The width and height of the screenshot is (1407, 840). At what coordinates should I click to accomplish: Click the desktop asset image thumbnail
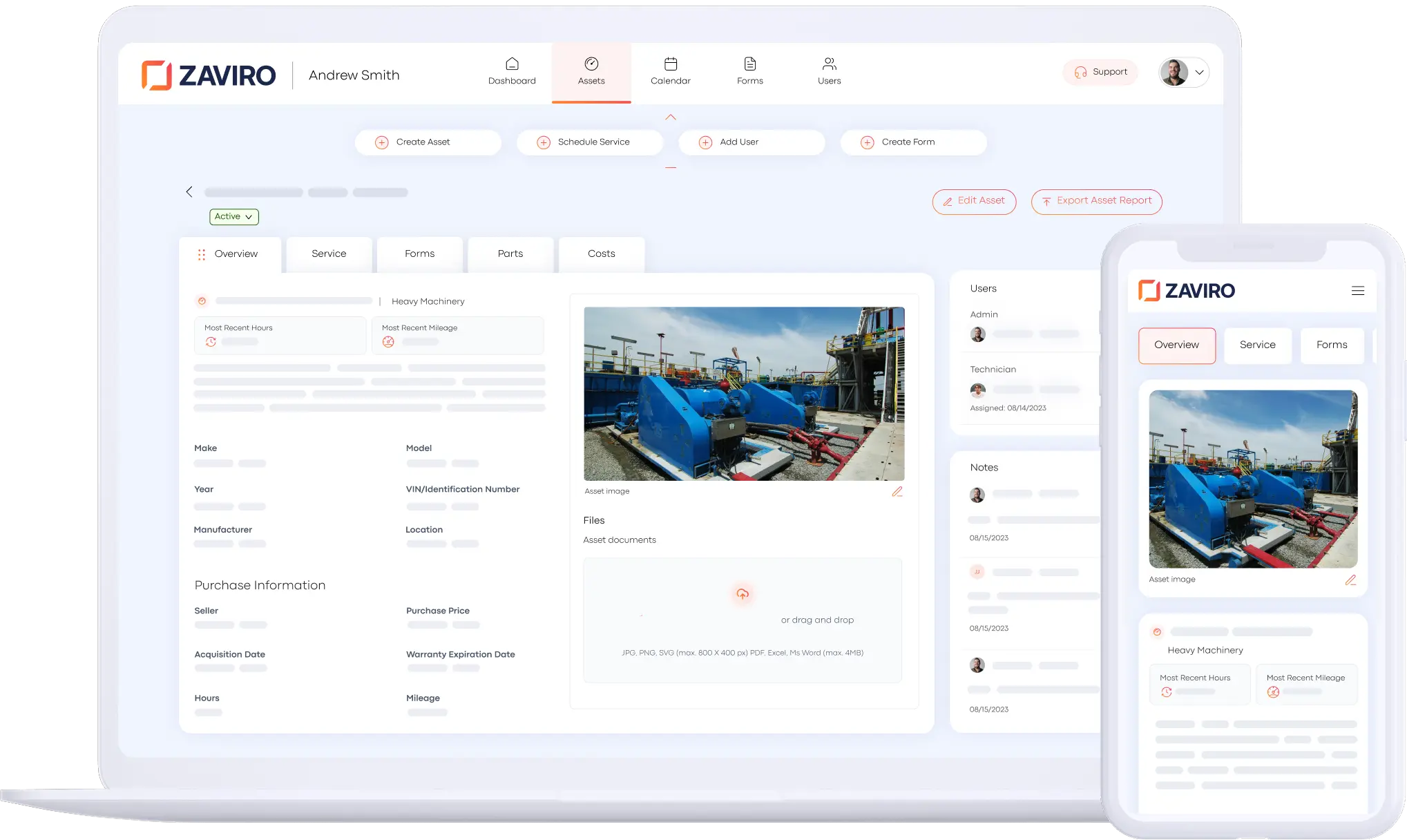tap(744, 394)
